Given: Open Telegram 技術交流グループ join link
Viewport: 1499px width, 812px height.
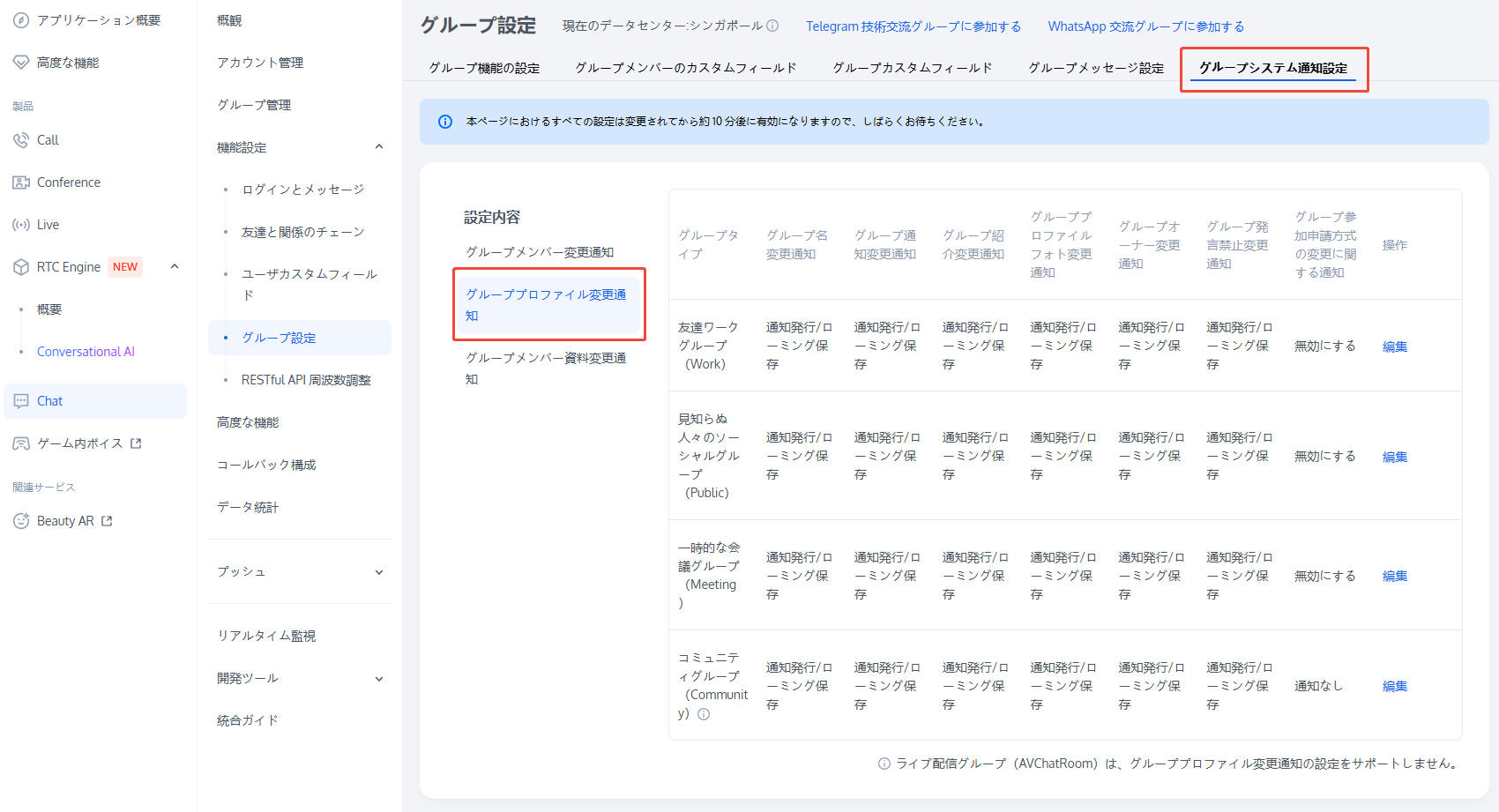Looking at the screenshot, I should pos(913,26).
